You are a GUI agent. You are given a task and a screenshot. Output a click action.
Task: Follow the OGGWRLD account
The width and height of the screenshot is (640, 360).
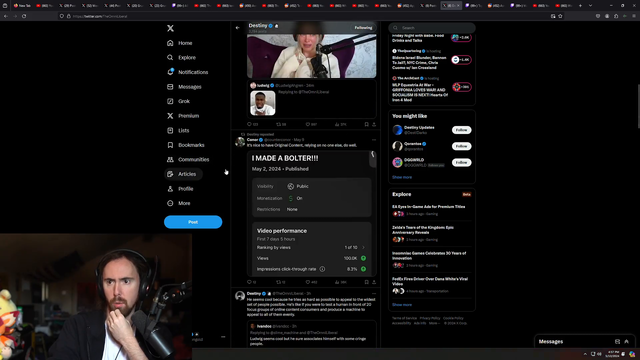point(461,162)
